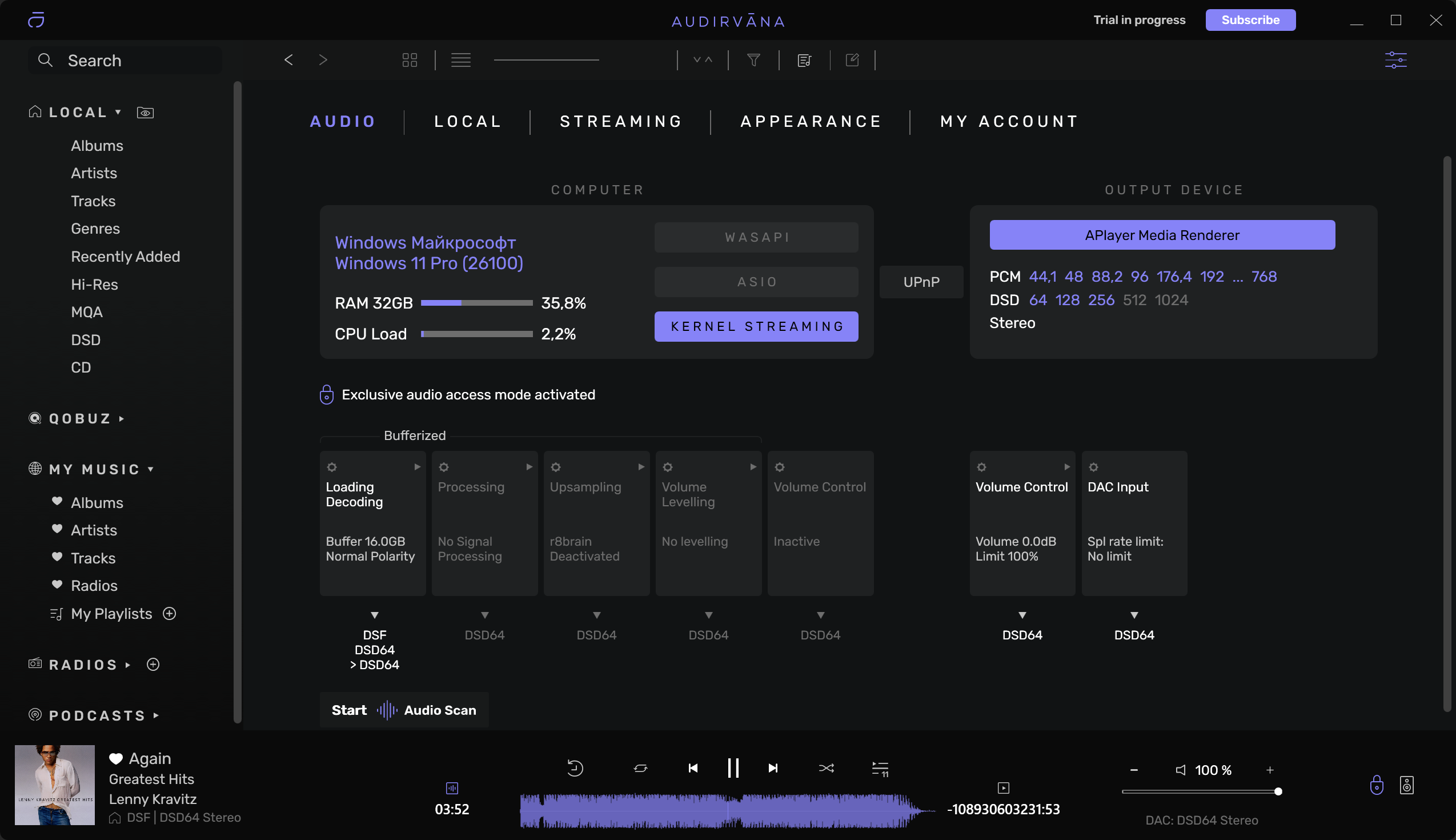Switch to the AUDIO tab
This screenshot has height=840, width=1456.
pos(343,121)
